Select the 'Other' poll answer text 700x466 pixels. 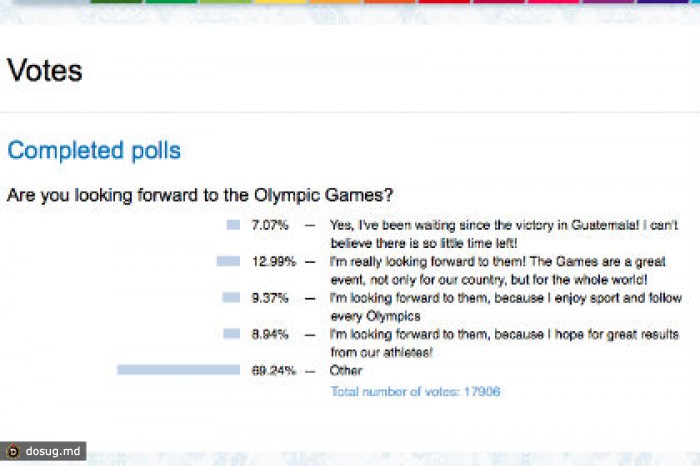pyautogui.click(x=346, y=370)
